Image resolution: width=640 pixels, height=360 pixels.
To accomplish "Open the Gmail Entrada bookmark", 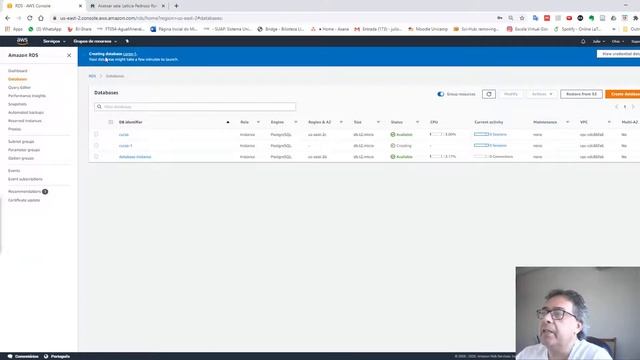I will coord(378,29).
